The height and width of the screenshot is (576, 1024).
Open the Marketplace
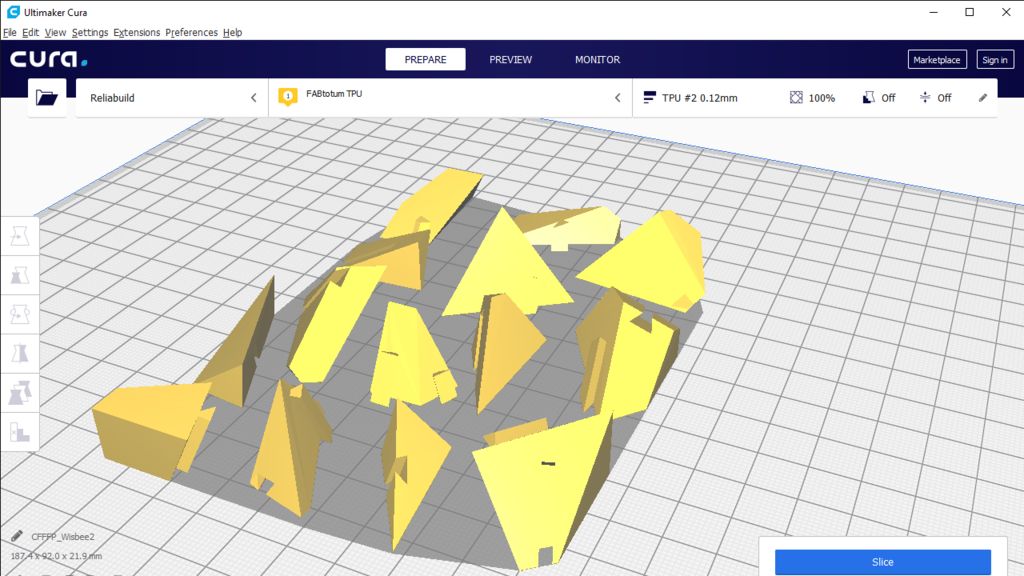pos(937,59)
